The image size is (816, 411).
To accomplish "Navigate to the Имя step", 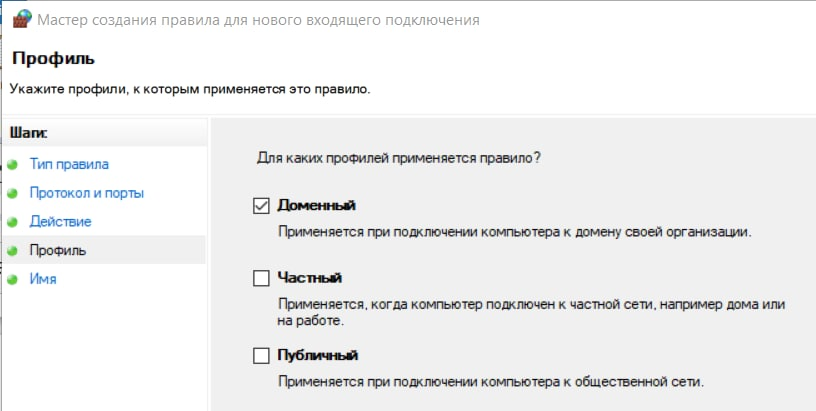I will [42, 280].
